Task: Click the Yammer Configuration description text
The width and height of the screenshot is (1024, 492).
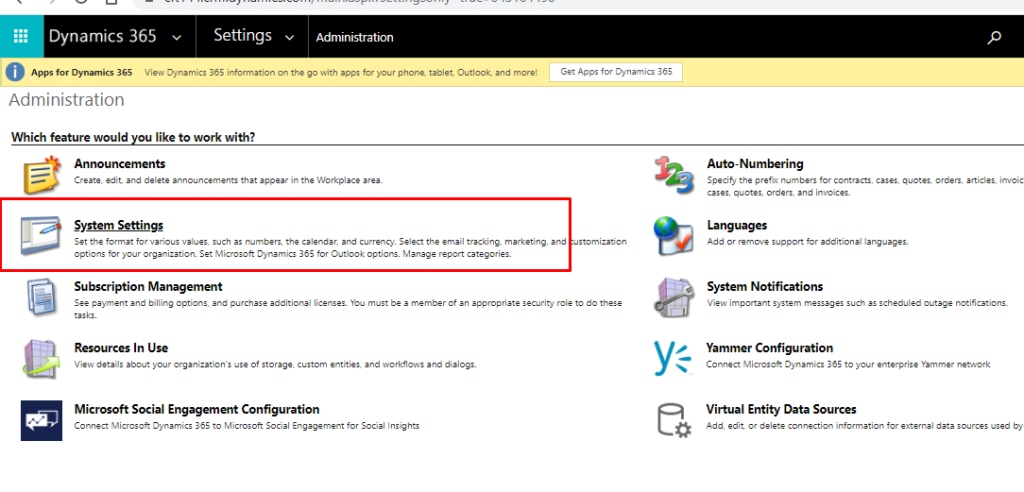Action: [848, 365]
